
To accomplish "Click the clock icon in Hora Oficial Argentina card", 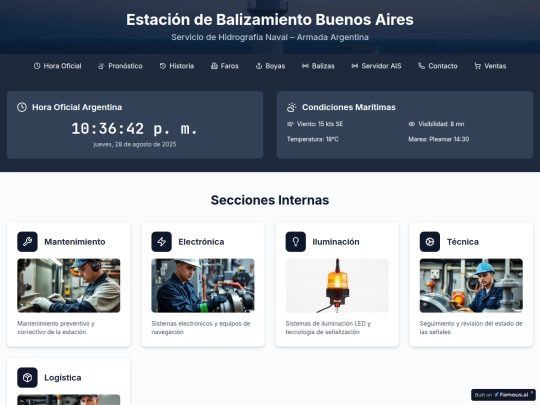I will pyautogui.click(x=22, y=107).
